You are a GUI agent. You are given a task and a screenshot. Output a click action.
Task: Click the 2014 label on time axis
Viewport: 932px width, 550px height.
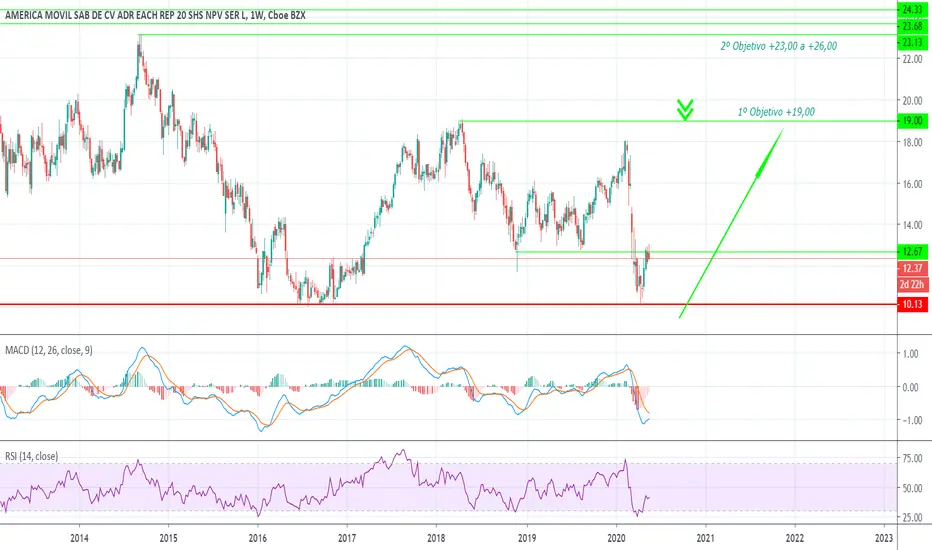79,538
